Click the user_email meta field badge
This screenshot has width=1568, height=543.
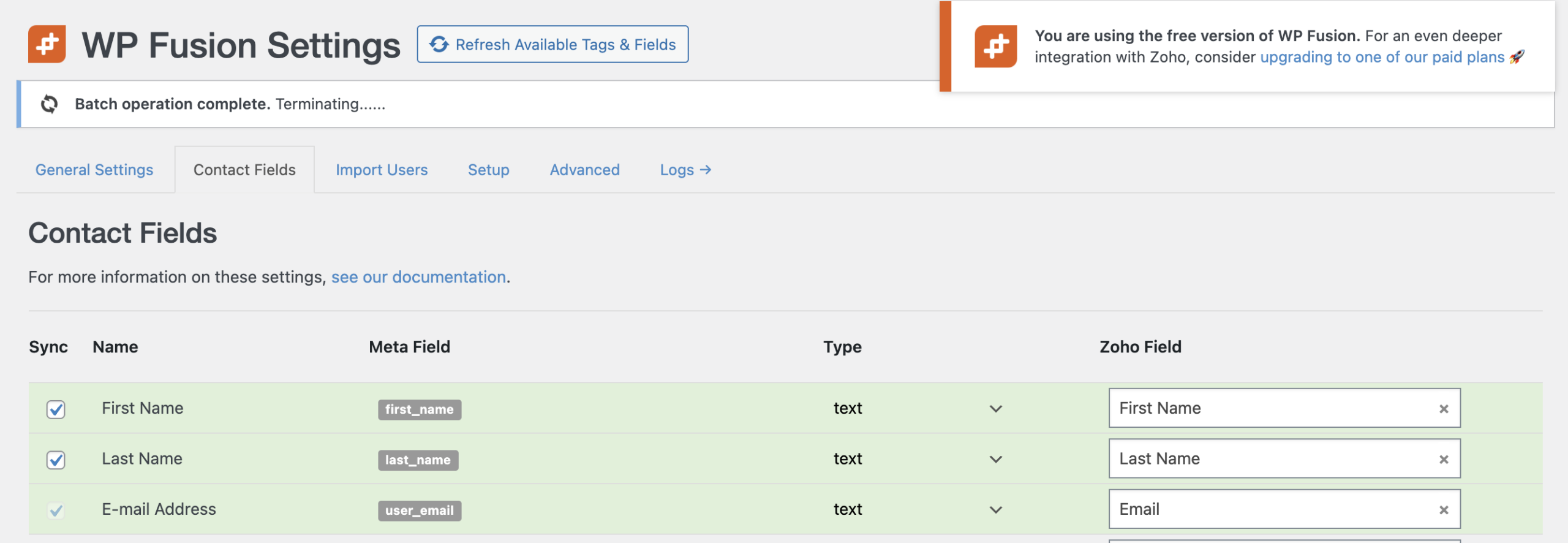[419, 511]
